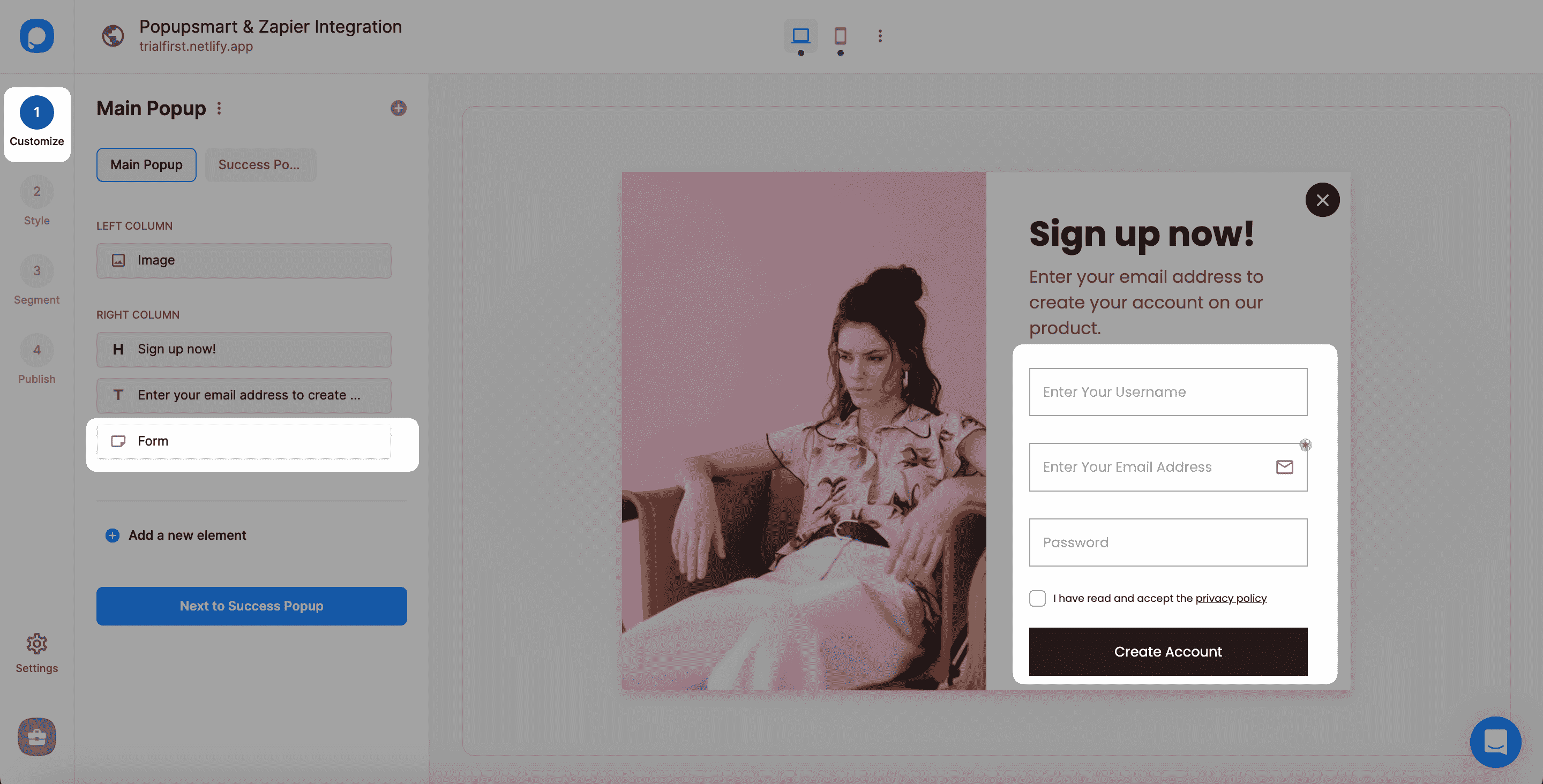Click the chat support icon bottom right
1543x784 pixels.
pos(1496,740)
